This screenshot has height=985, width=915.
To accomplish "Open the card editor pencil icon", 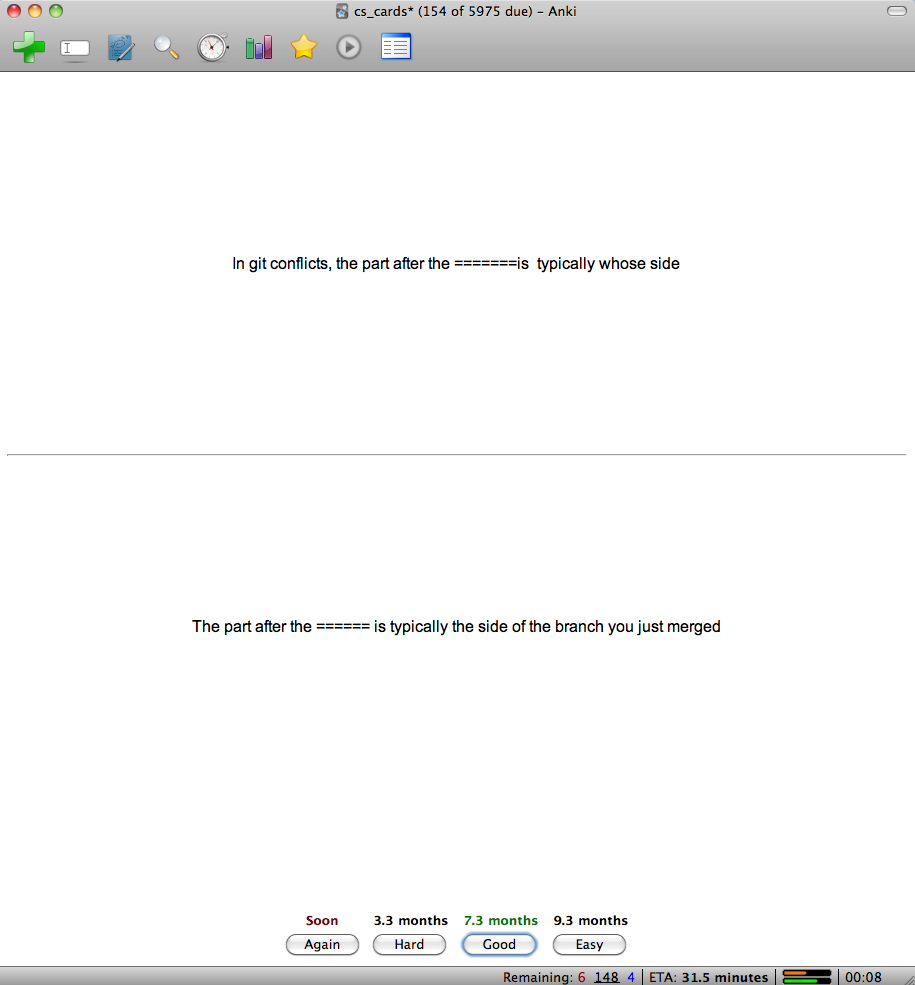I will 121,47.
